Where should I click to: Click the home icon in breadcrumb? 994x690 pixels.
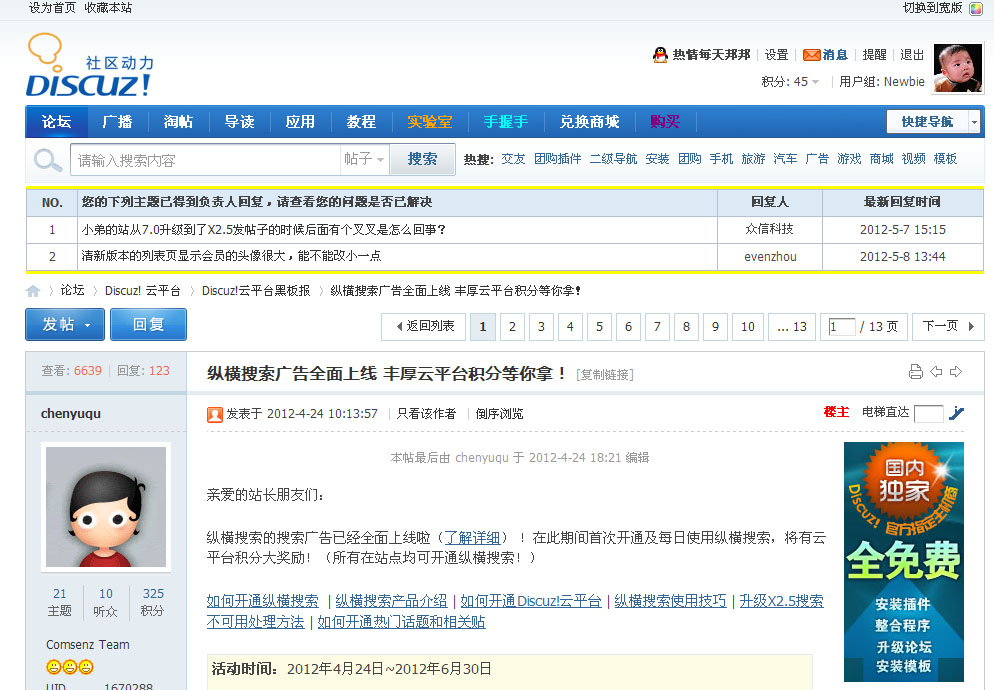point(33,291)
